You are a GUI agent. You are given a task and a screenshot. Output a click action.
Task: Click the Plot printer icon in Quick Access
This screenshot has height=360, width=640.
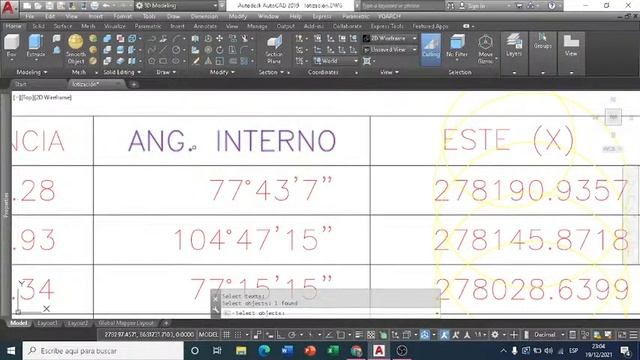click(x=94, y=6)
